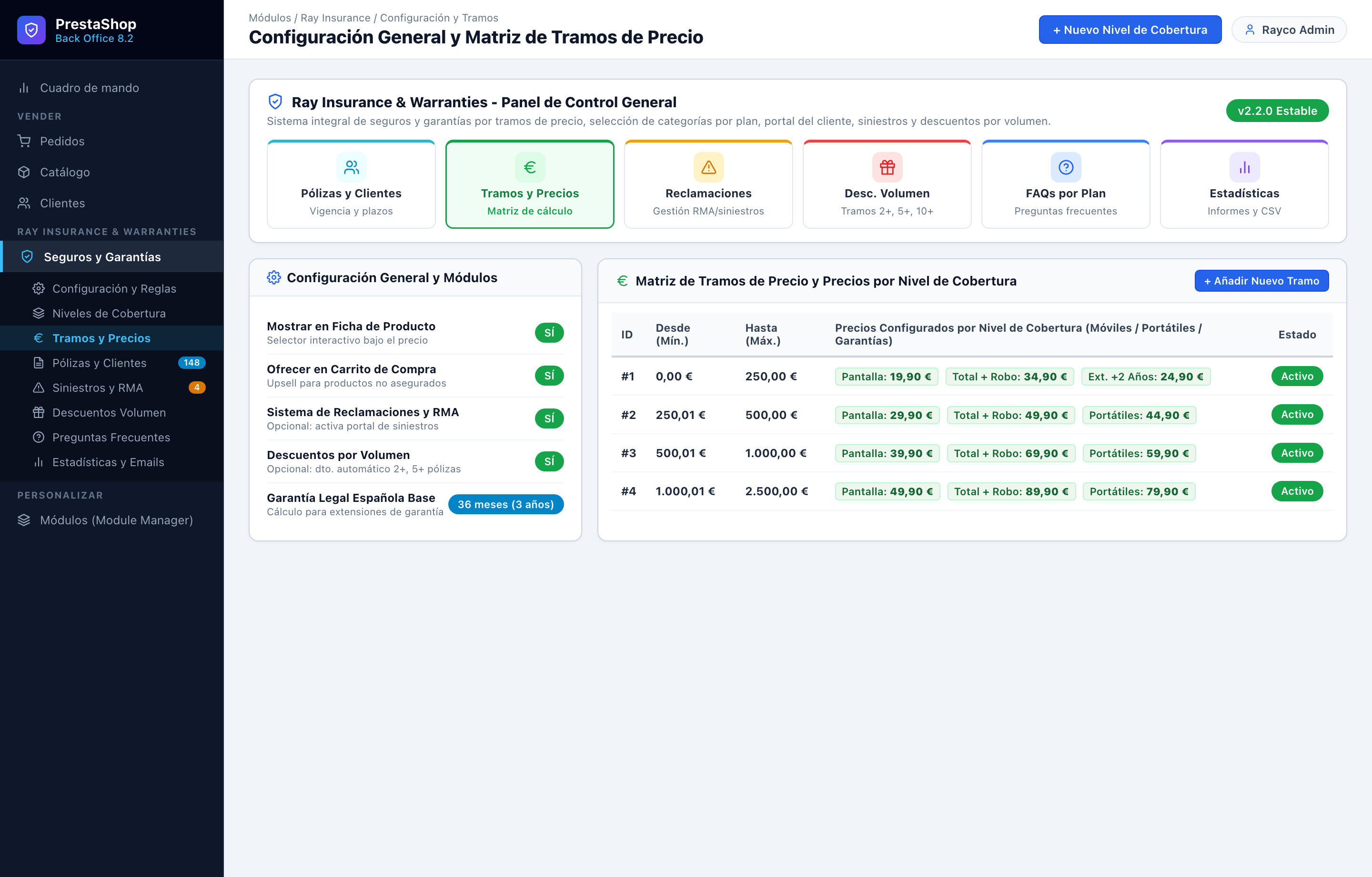Open Descuentos Volumen in sidebar
Image resolution: width=1372 pixels, height=877 pixels.
point(111,412)
